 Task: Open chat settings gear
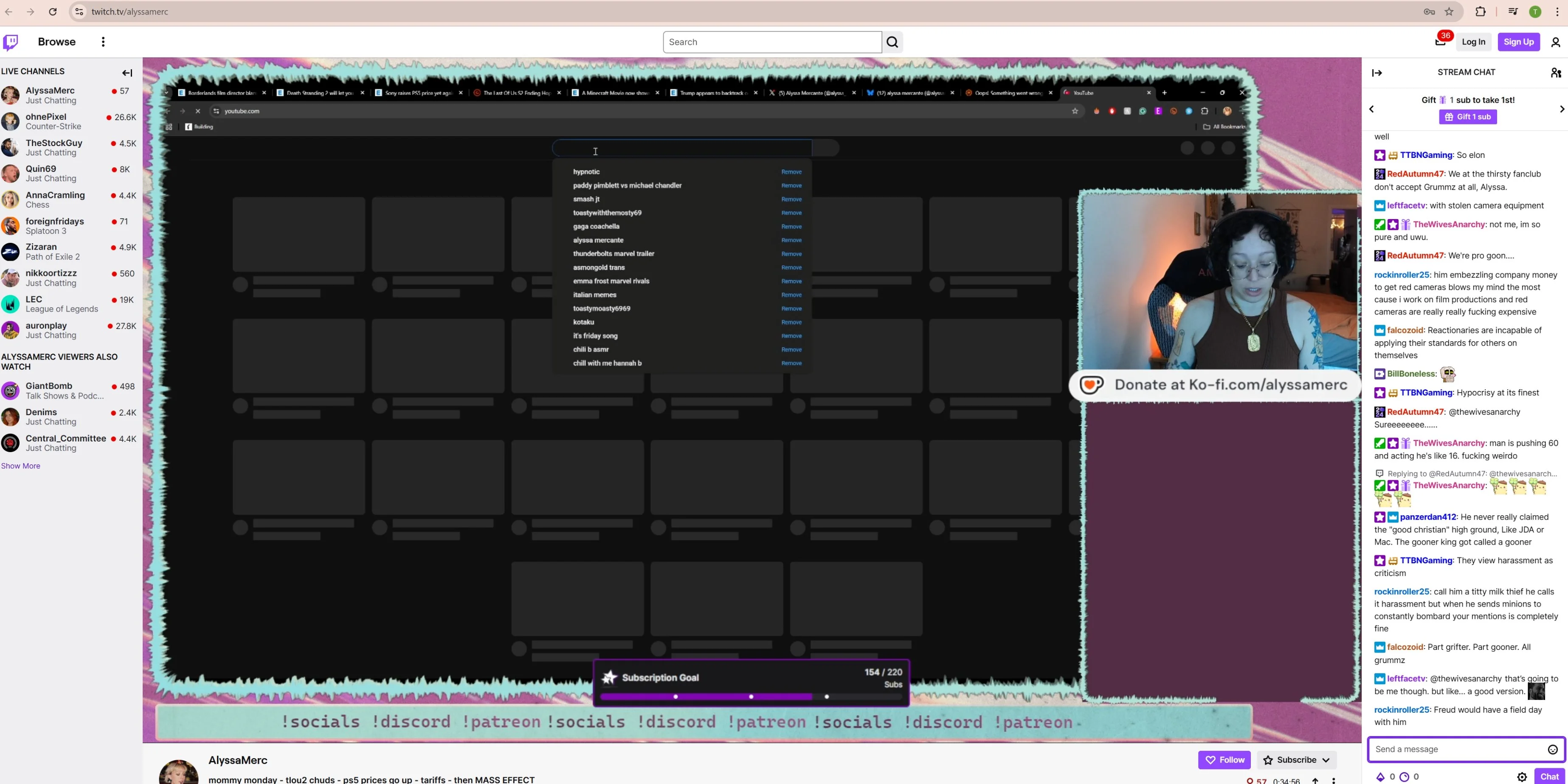click(1522, 777)
